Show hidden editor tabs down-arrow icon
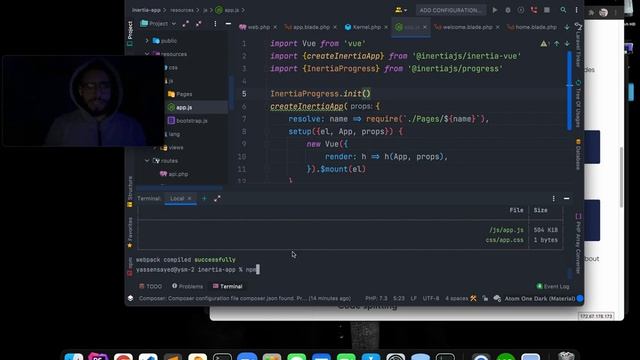This screenshot has width=640, height=360. tap(567, 27)
